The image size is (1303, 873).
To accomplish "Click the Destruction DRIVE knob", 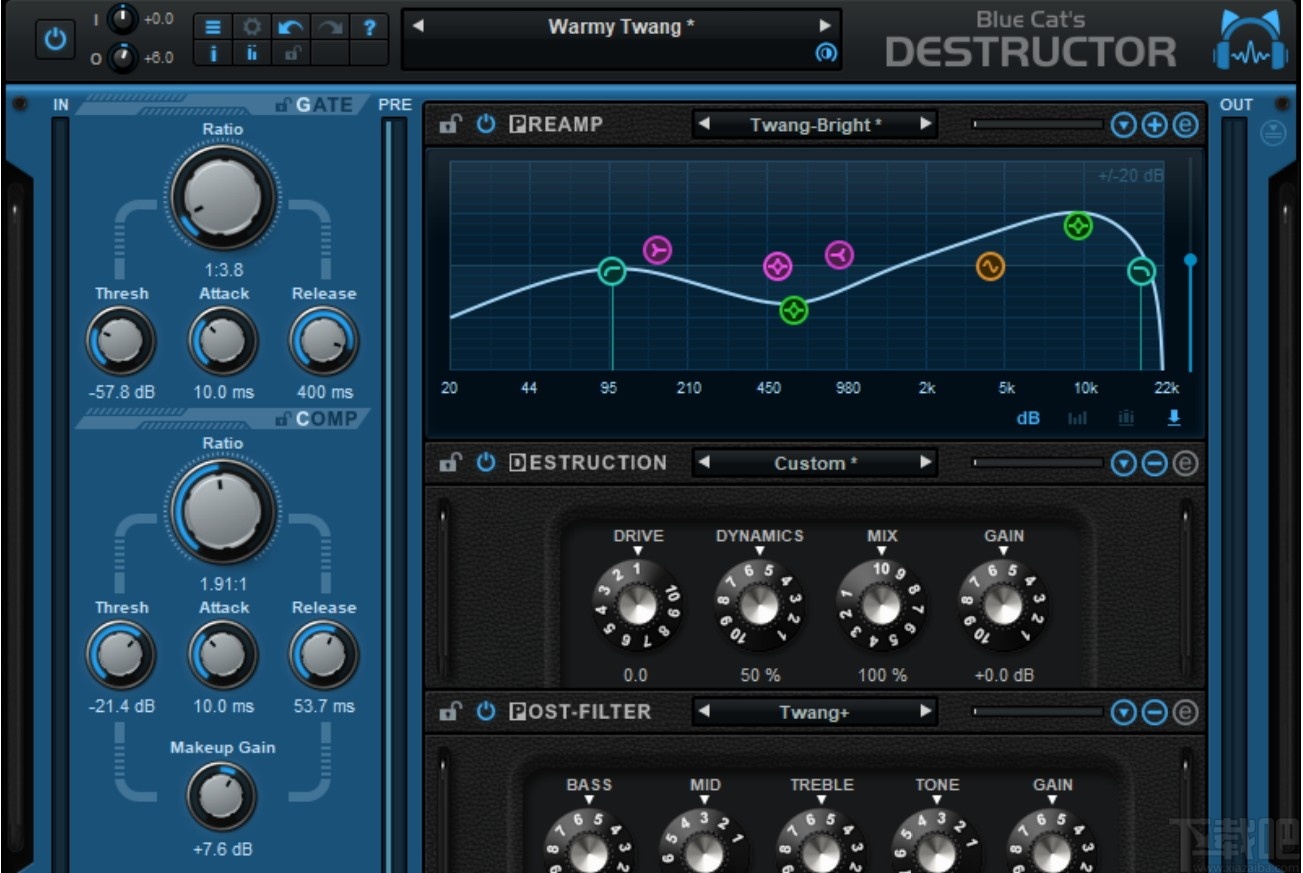I will (x=637, y=603).
